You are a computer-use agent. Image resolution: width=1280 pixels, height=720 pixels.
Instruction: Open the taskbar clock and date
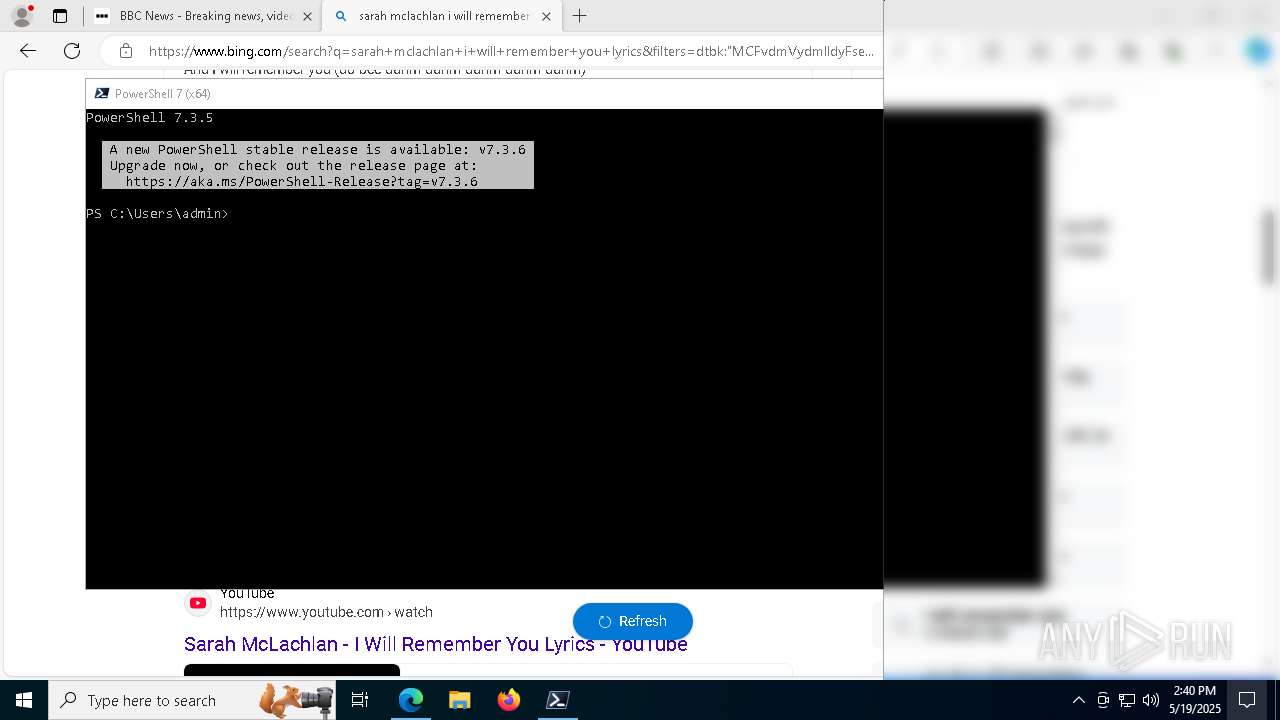[1195, 700]
